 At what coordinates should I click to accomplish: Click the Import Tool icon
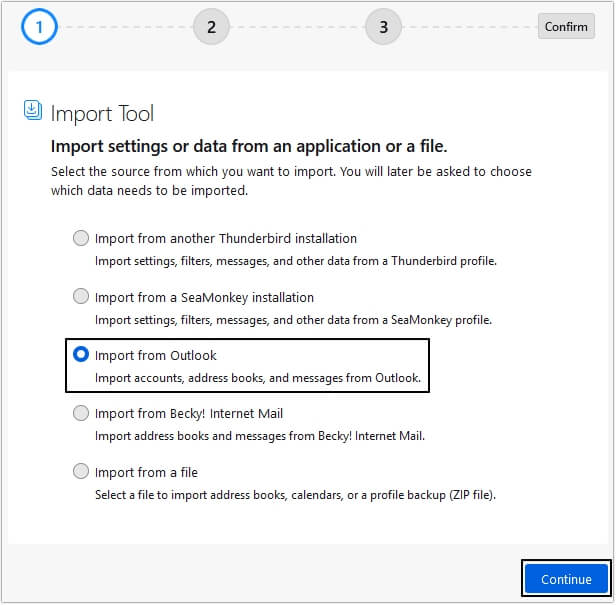click(x=33, y=111)
